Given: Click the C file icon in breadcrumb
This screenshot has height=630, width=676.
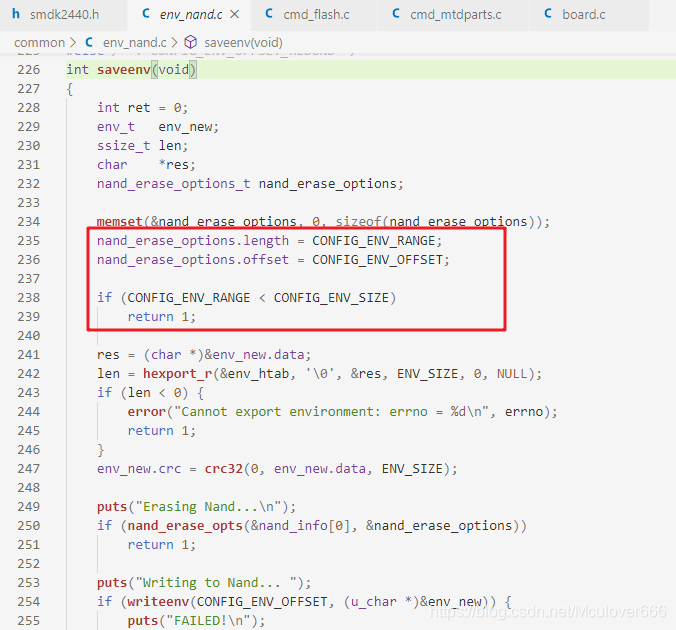Looking at the screenshot, I should point(89,42).
